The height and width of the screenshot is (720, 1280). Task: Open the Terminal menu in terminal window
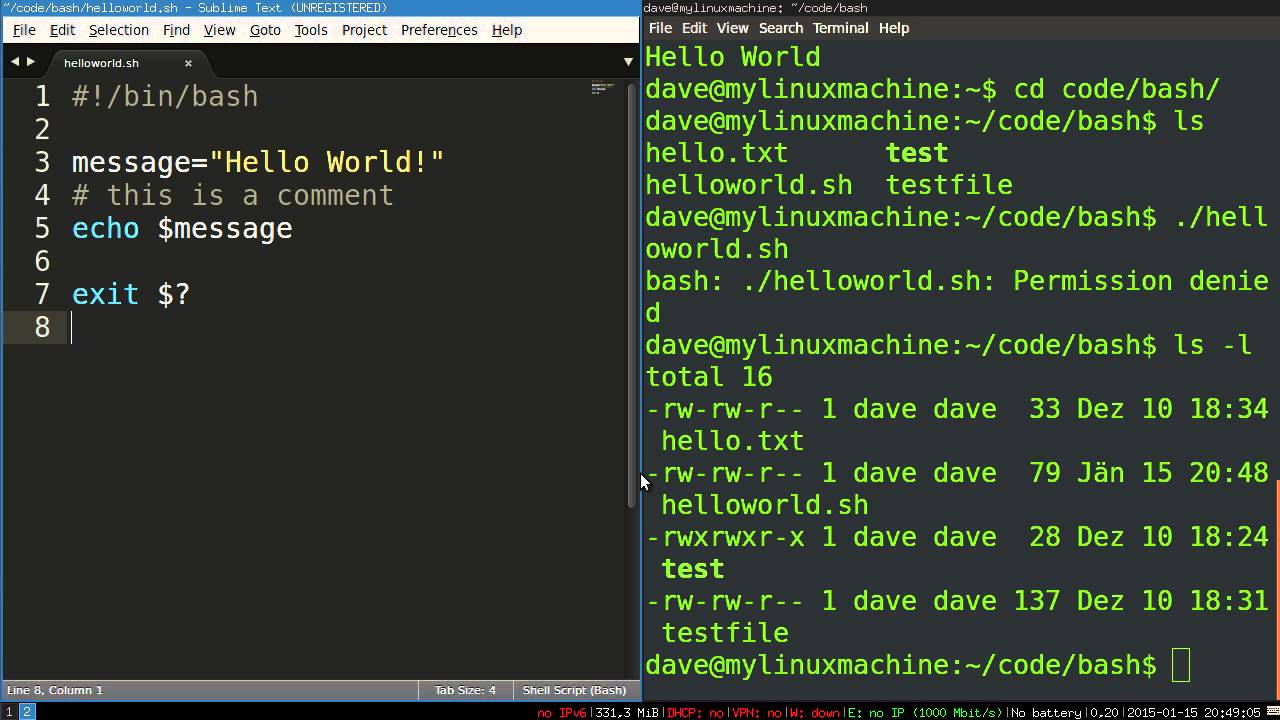(840, 28)
